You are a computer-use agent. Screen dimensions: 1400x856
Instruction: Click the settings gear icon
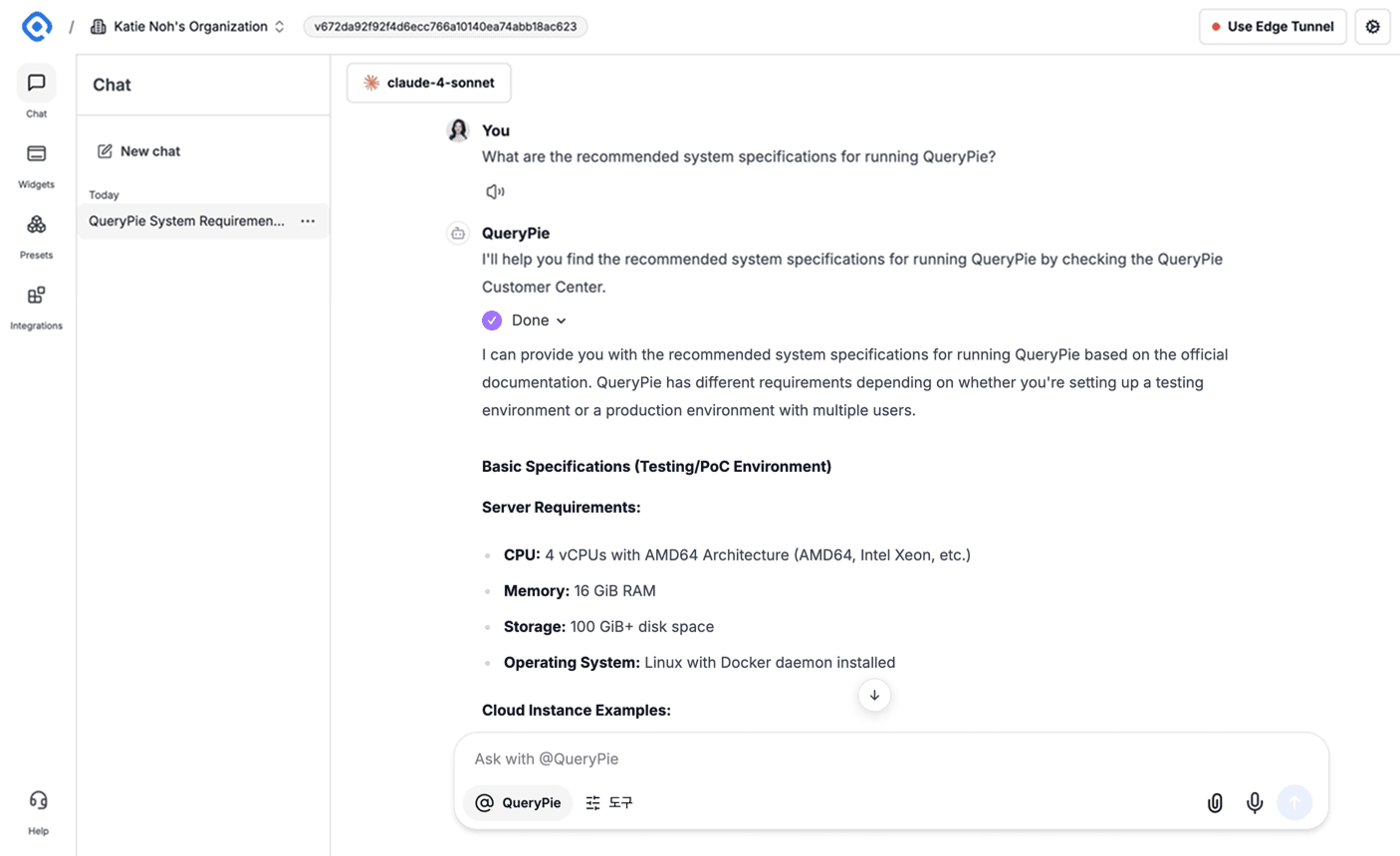pyautogui.click(x=1372, y=27)
